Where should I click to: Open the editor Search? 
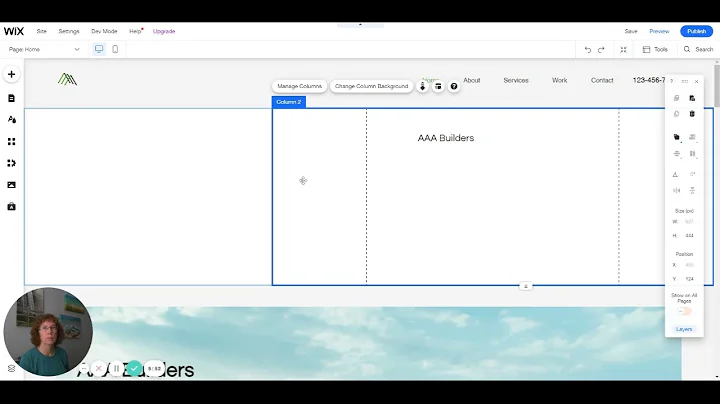[698, 50]
